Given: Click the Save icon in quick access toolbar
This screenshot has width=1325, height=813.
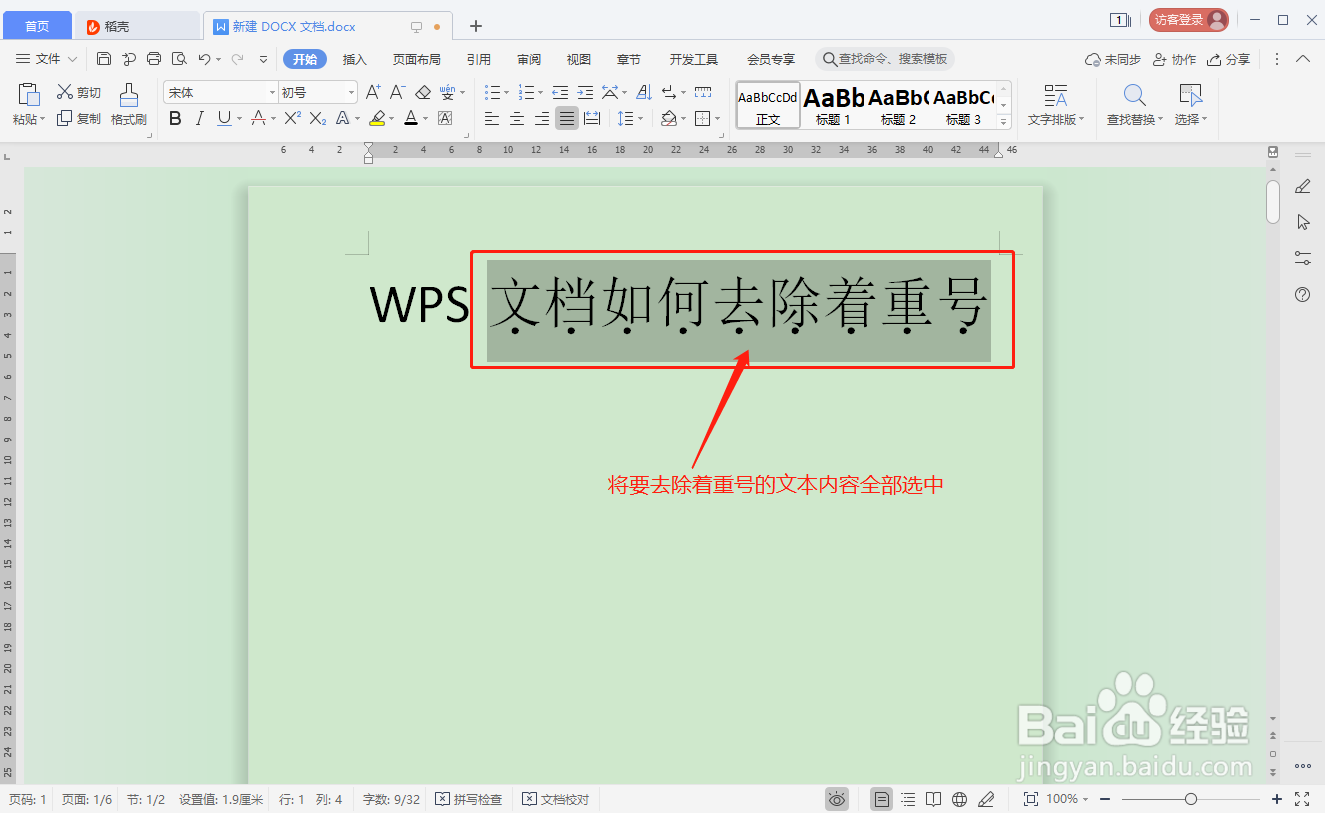Looking at the screenshot, I should coord(104,59).
